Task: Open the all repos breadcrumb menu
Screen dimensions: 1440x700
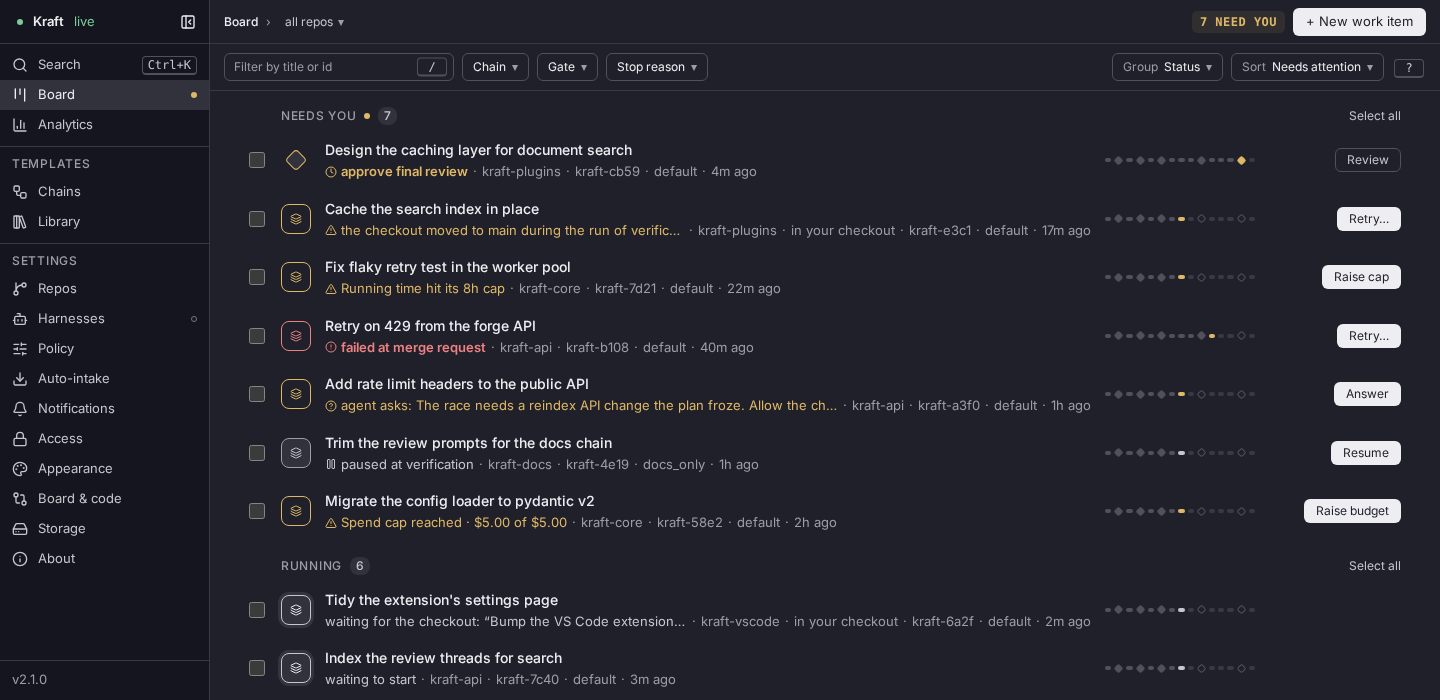Action: click(314, 22)
